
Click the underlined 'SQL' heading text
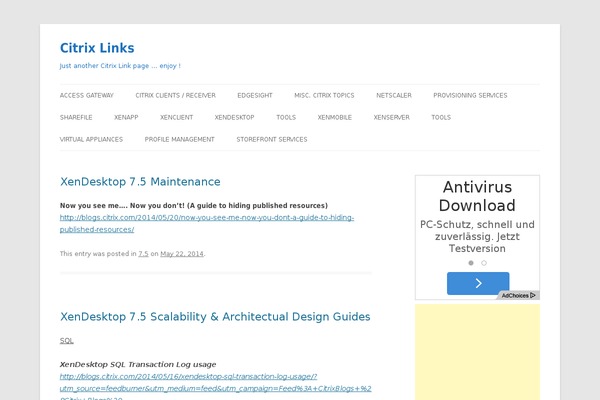tap(67, 341)
